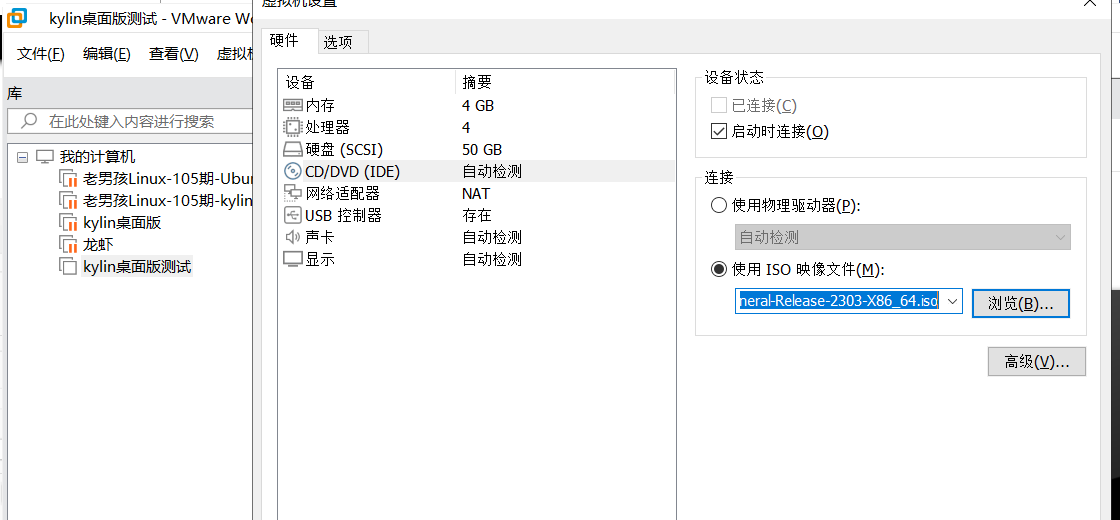This screenshot has height=520, width=1120.
Task: Select the kylin桌面版测试 VM entry
Action: [137, 267]
